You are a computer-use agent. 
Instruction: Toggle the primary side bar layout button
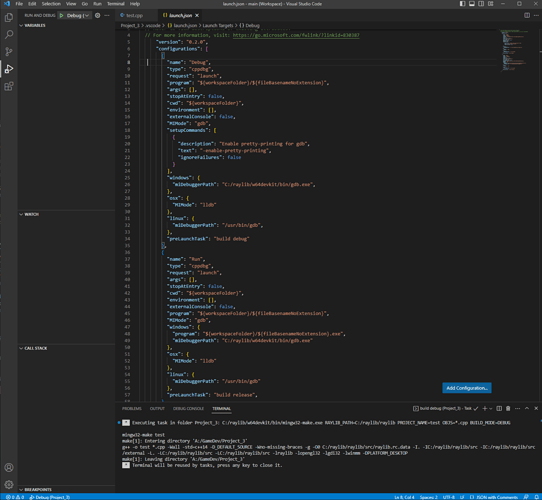click(x=462, y=4)
